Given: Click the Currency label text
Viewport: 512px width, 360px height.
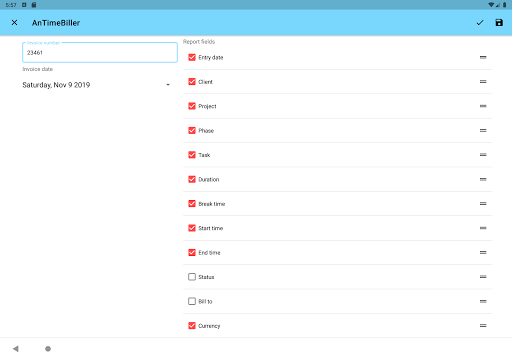Looking at the screenshot, I should click(x=209, y=326).
